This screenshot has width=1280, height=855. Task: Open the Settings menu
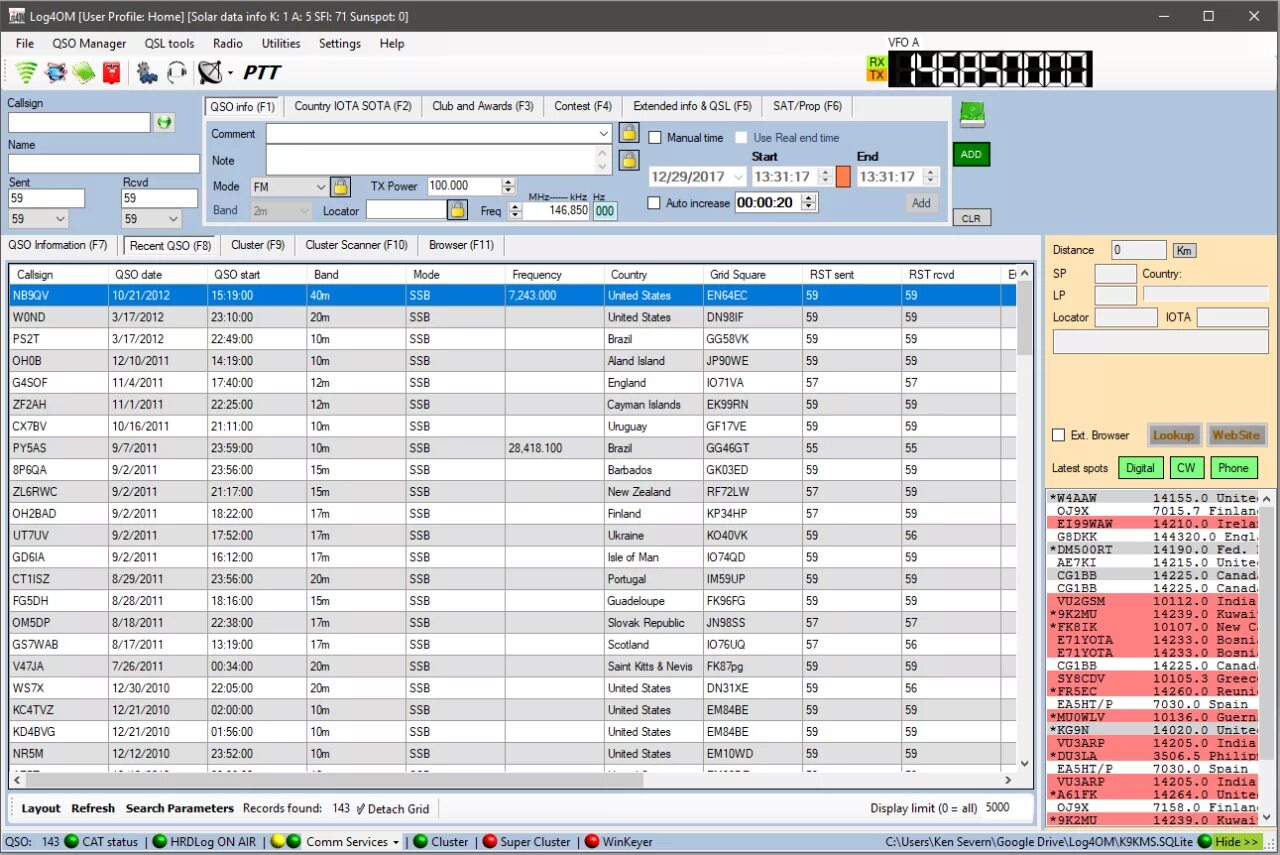tap(340, 43)
